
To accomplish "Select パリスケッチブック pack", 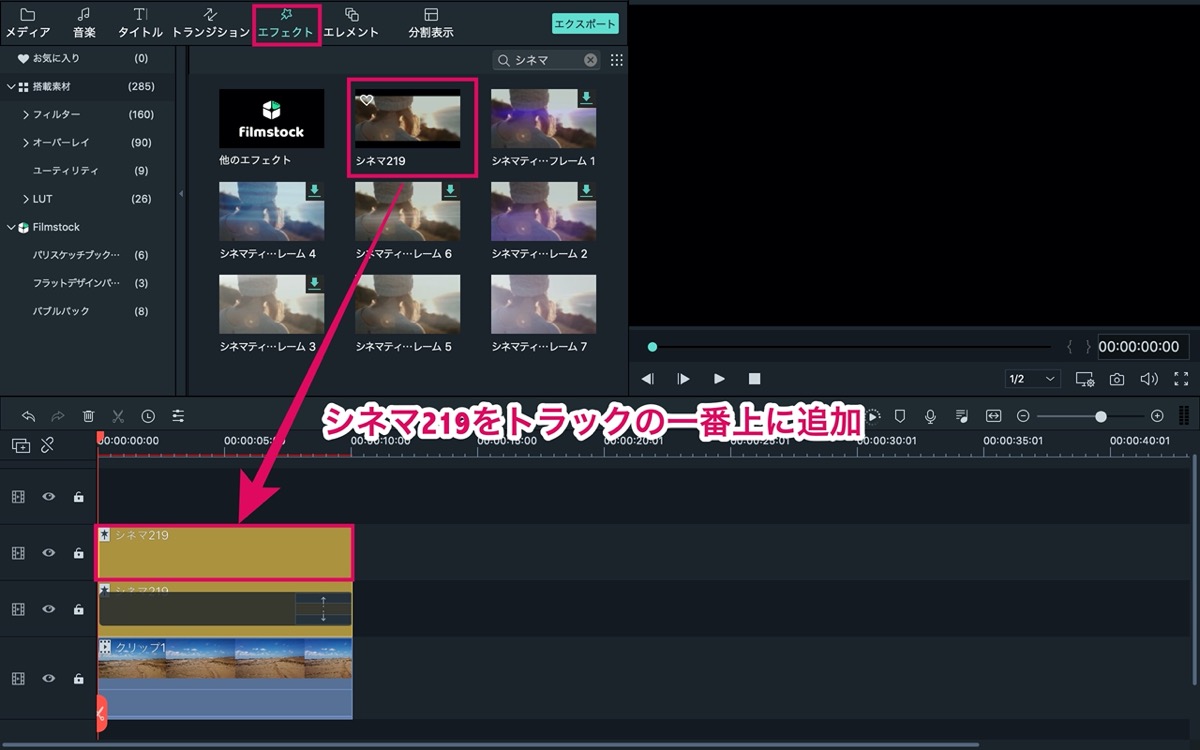I will 76,255.
